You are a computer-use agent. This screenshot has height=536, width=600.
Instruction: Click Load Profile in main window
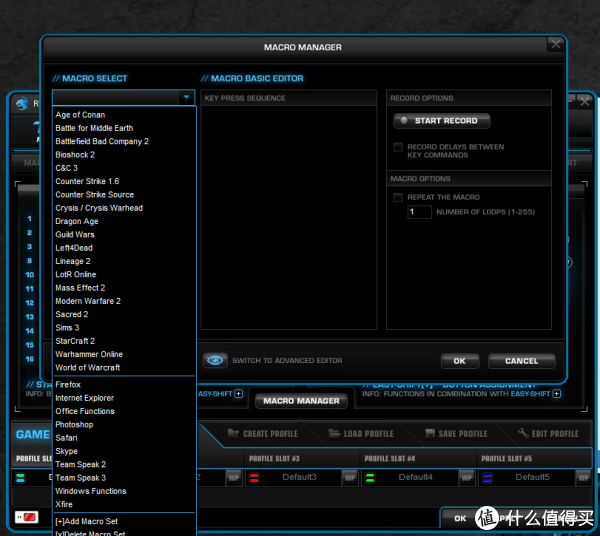(x=361, y=433)
